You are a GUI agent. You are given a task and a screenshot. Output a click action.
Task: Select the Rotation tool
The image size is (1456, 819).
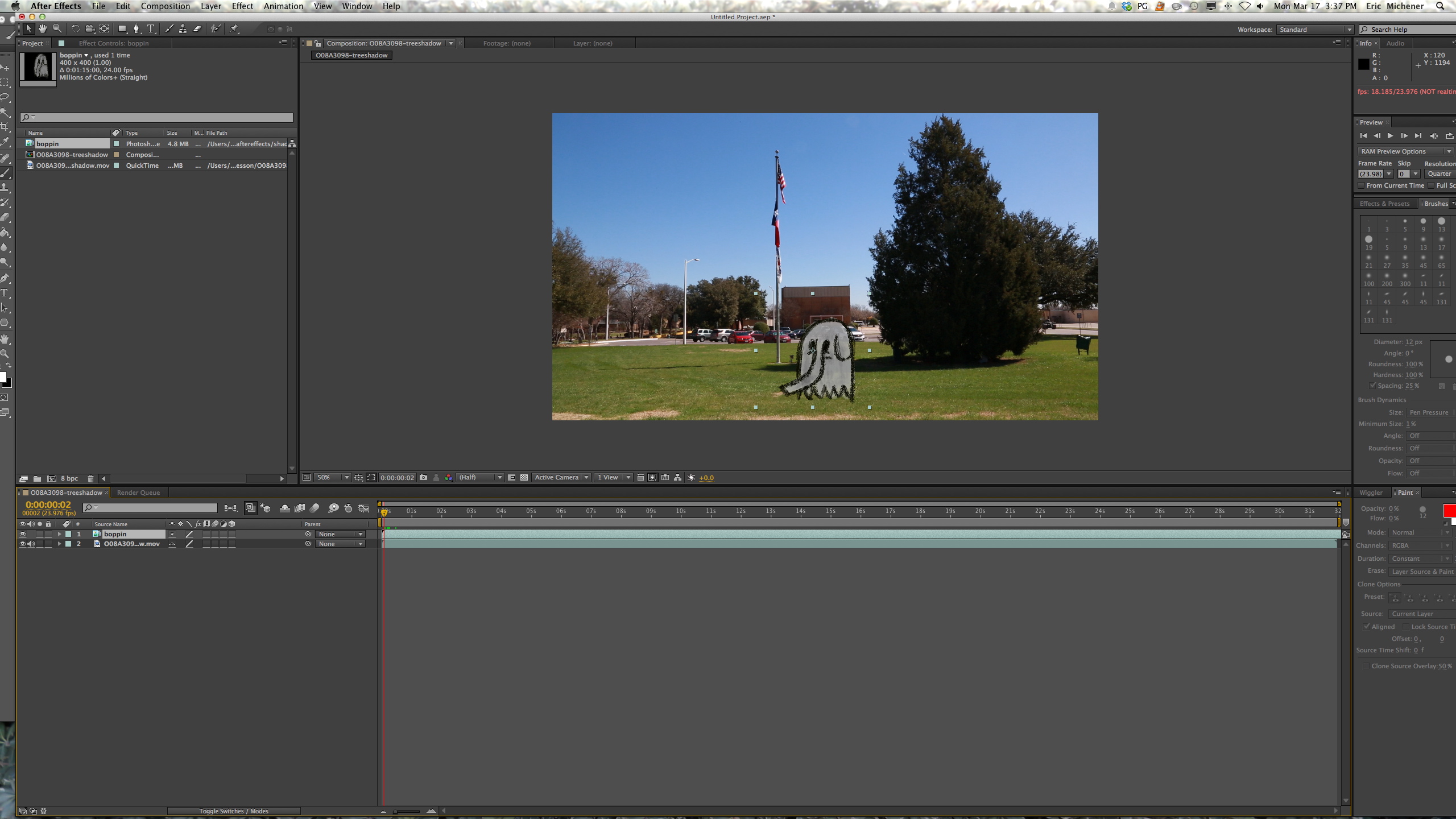pyautogui.click(x=75, y=28)
